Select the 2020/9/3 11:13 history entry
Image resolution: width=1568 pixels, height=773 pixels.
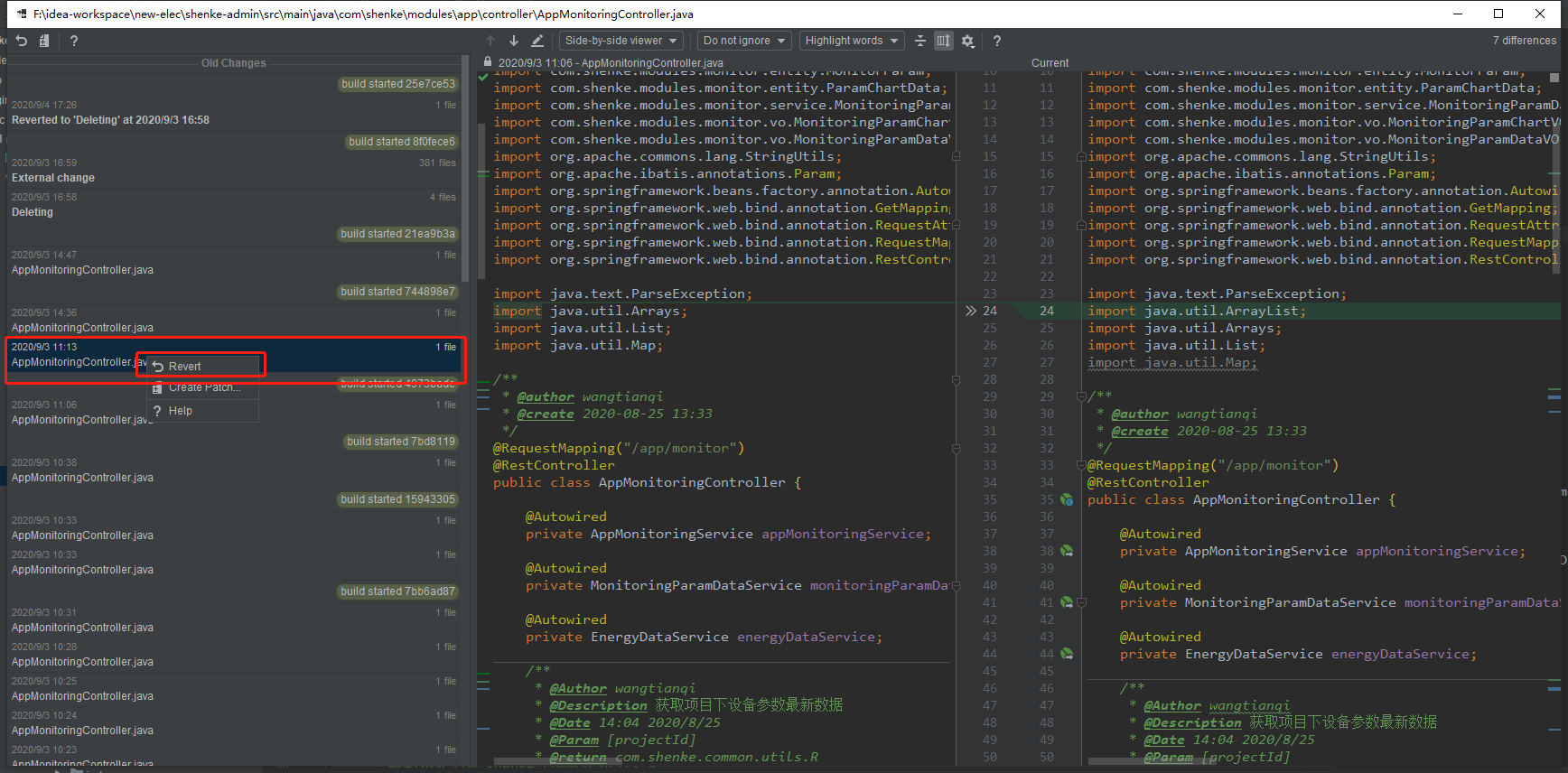pos(235,355)
